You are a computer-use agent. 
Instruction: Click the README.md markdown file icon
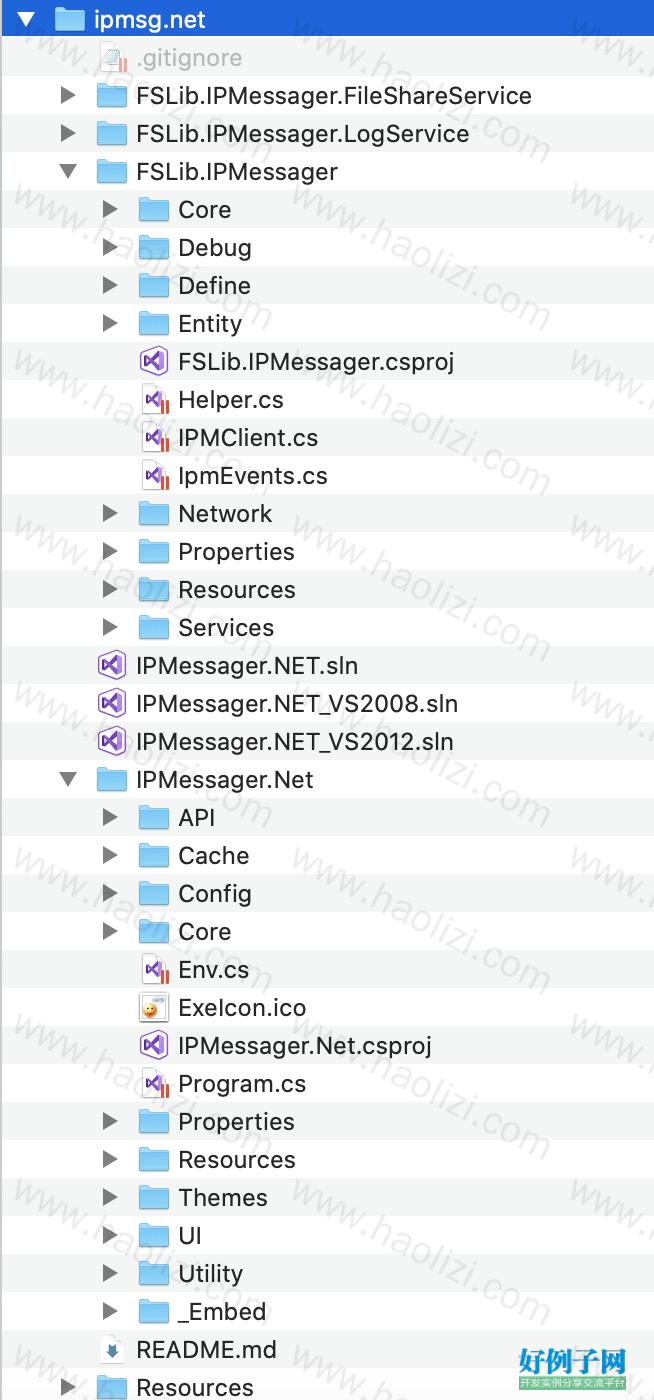pos(112,1349)
